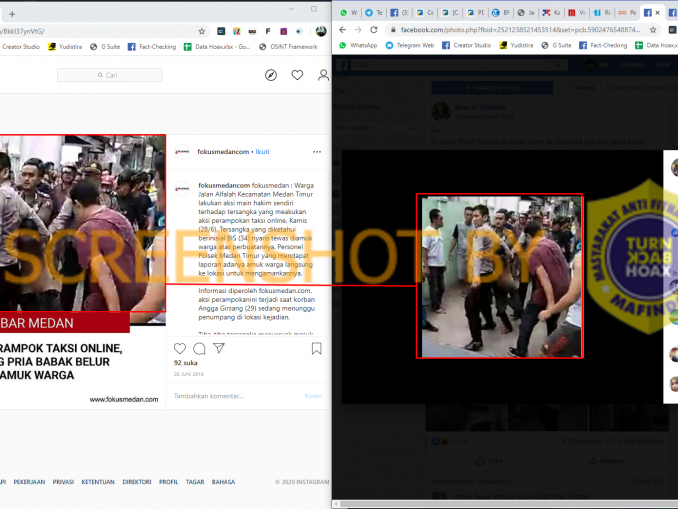
Task: Open the three-dot post options menu
Action: point(317,152)
